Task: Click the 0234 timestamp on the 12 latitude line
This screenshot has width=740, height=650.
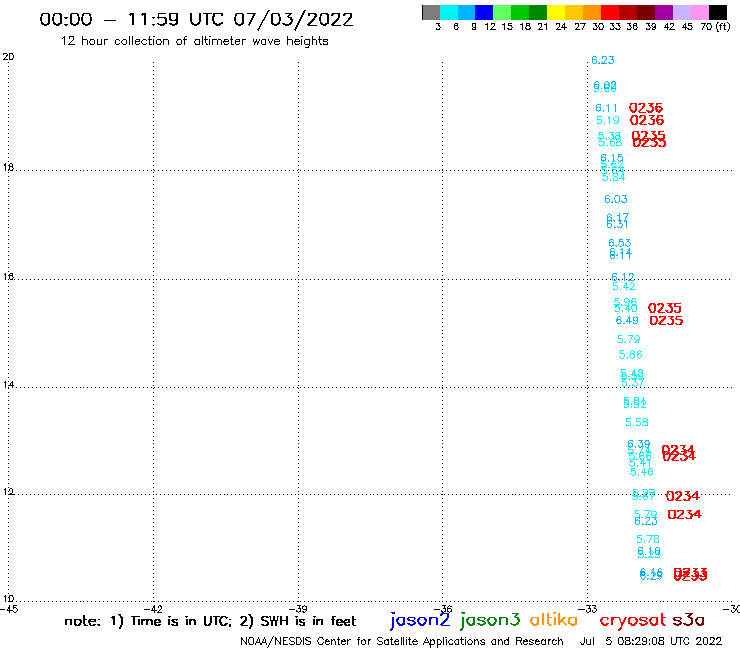Action: point(682,496)
